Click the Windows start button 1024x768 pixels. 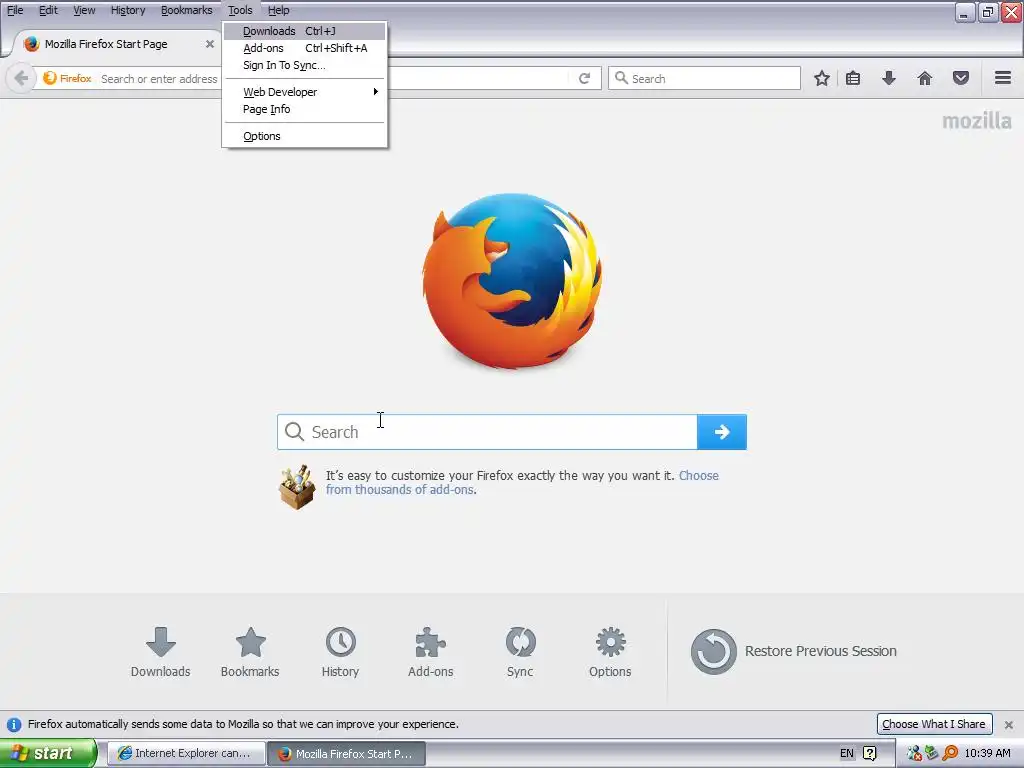pyautogui.click(x=48, y=753)
